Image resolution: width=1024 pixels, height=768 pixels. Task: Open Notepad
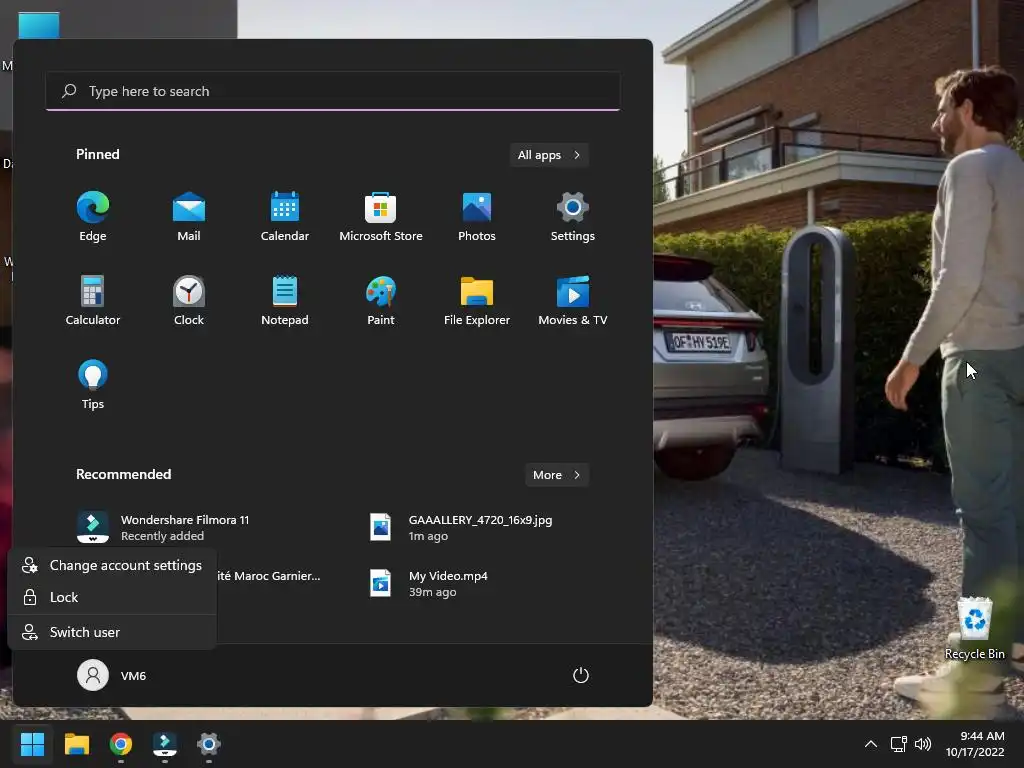[285, 300]
